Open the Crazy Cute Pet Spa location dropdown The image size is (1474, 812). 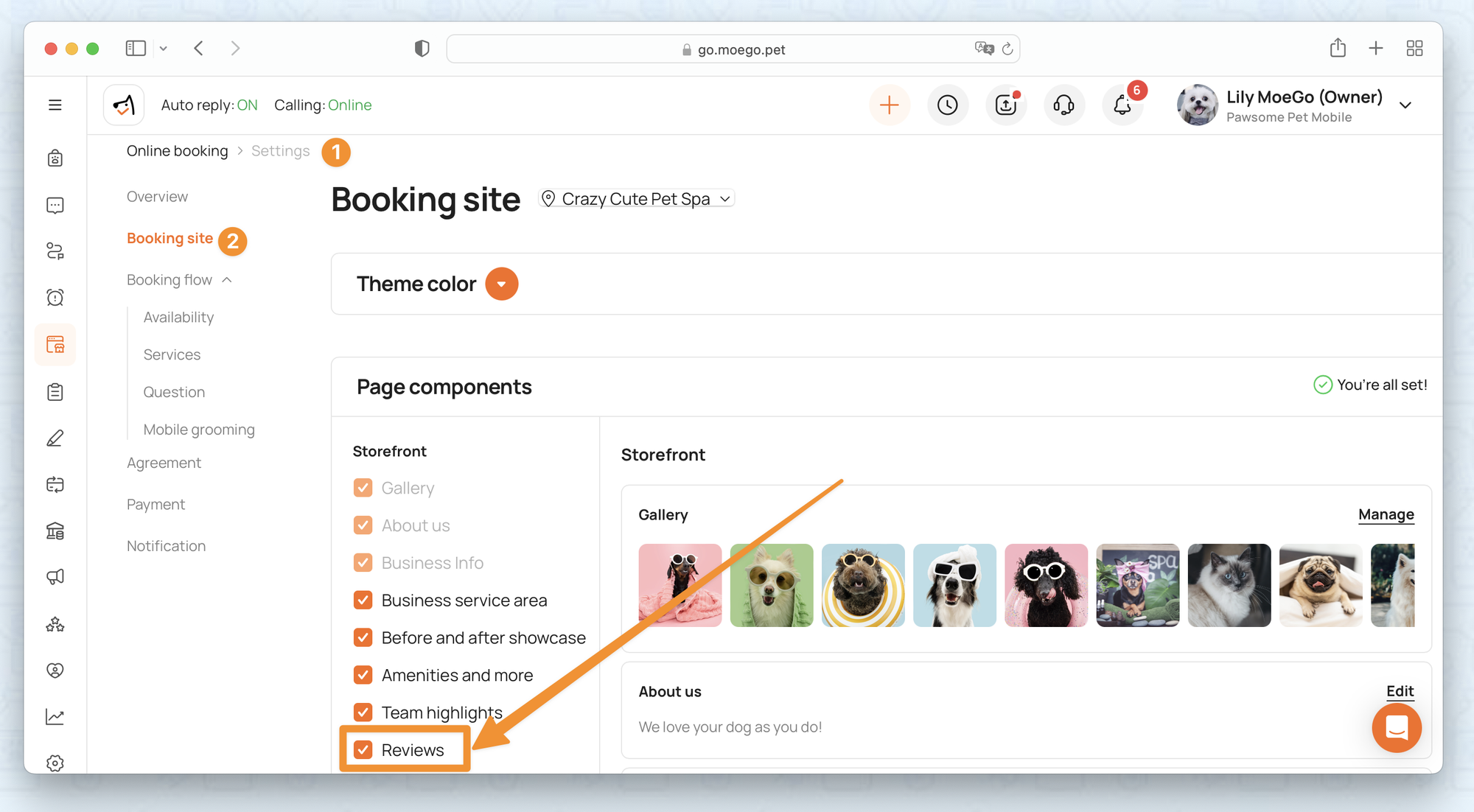coord(637,199)
